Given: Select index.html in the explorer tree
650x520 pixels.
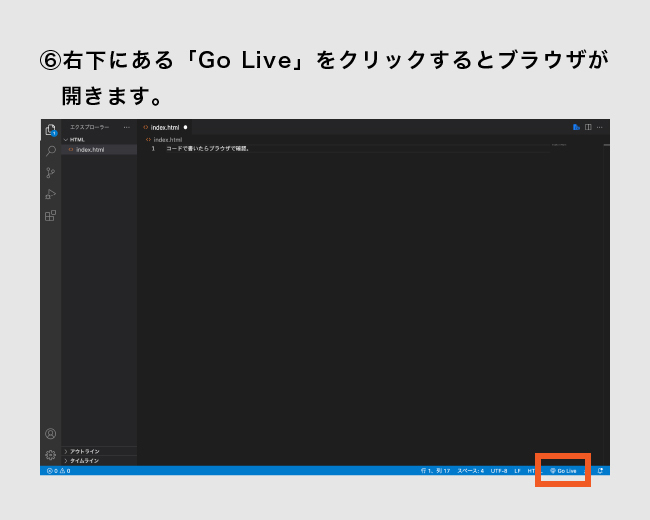Looking at the screenshot, I should click(x=90, y=150).
